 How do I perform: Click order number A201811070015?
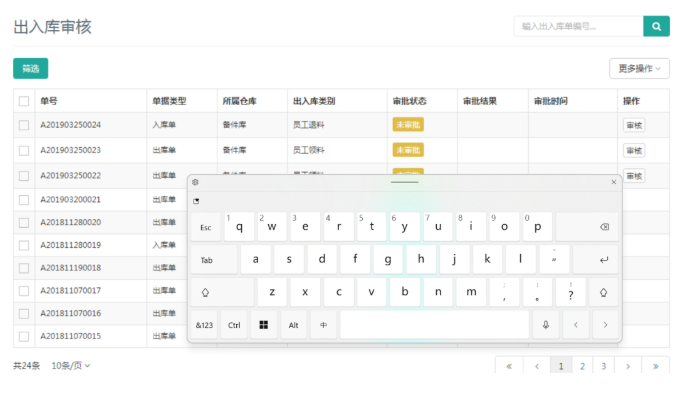pos(71,336)
